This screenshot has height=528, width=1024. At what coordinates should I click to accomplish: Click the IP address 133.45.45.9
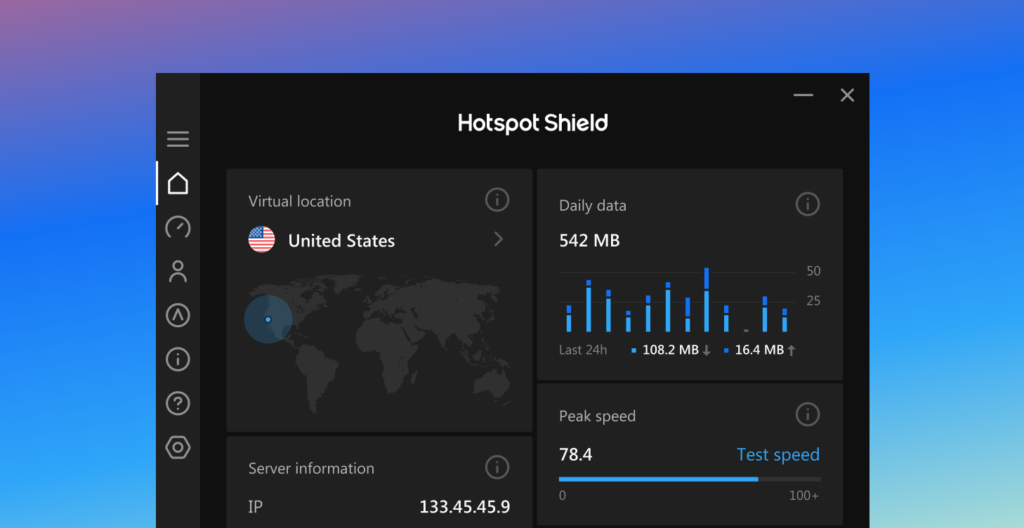[x=464, y=507]
